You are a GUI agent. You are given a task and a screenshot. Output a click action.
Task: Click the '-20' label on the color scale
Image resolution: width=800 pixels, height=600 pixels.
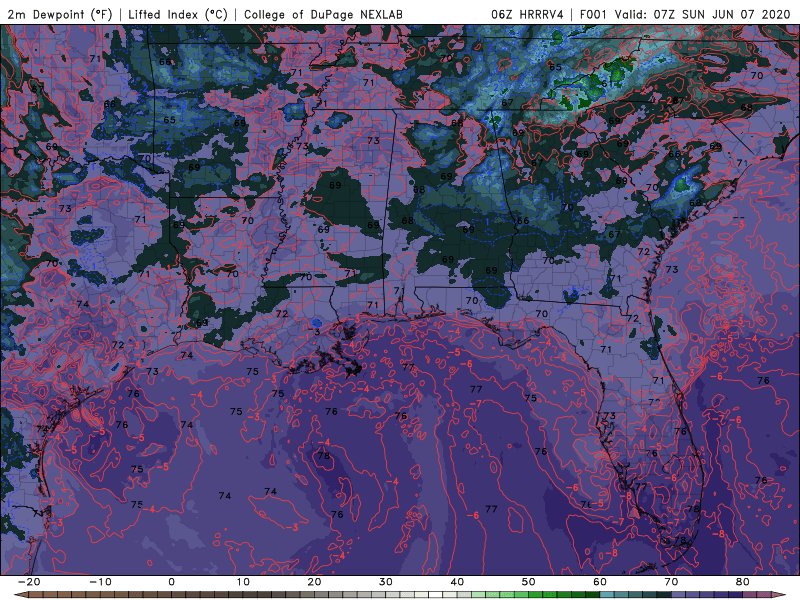click(29, 582)
